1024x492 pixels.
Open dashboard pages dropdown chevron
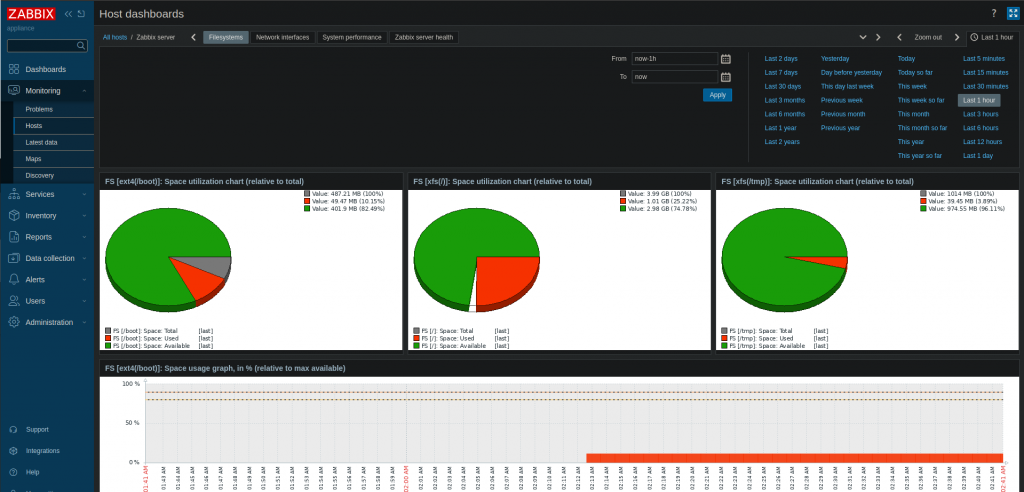[863, 37]
